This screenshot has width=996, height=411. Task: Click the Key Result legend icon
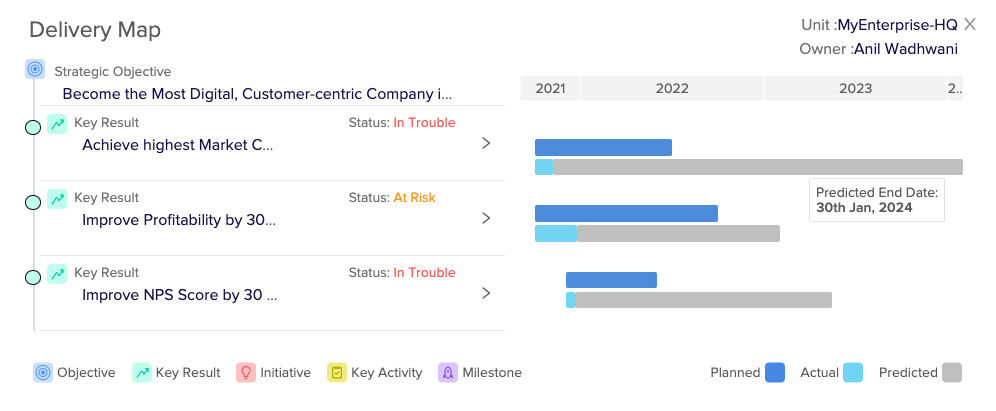click(x=141, y=373)
